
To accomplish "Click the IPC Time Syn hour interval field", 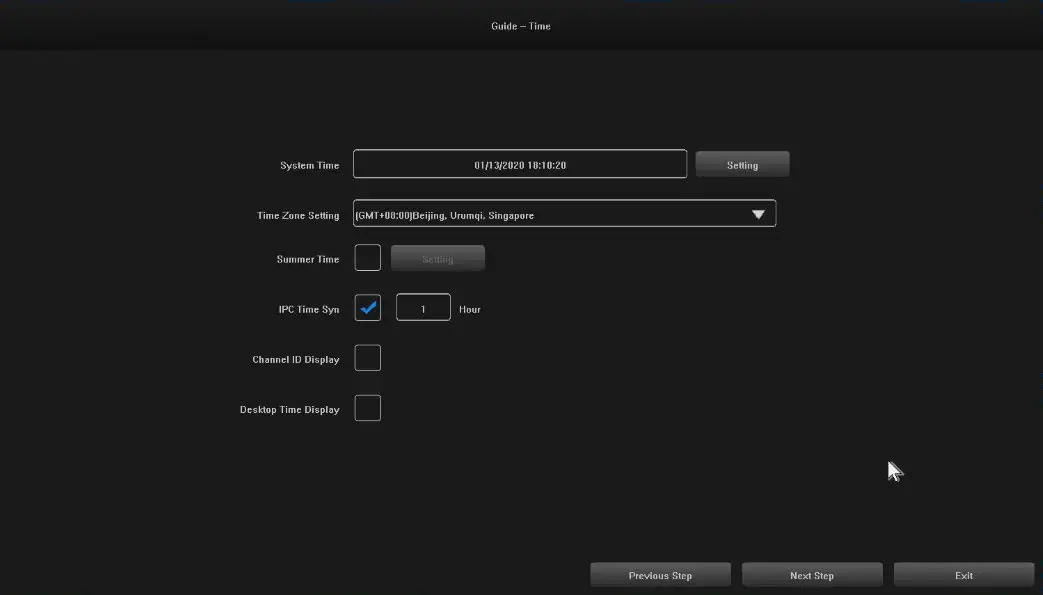I will tap(423, 309).
